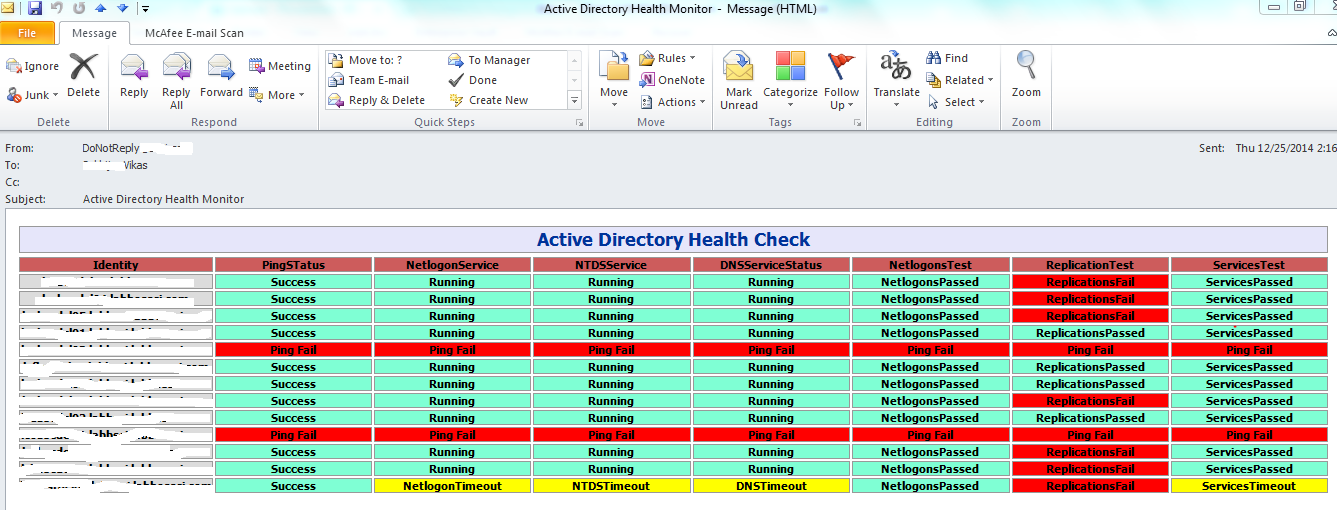This screenshot has width=1337, height=510.
Task: Open the Categorize color menu
Action: pyautogui.click(x=790, y=80)
